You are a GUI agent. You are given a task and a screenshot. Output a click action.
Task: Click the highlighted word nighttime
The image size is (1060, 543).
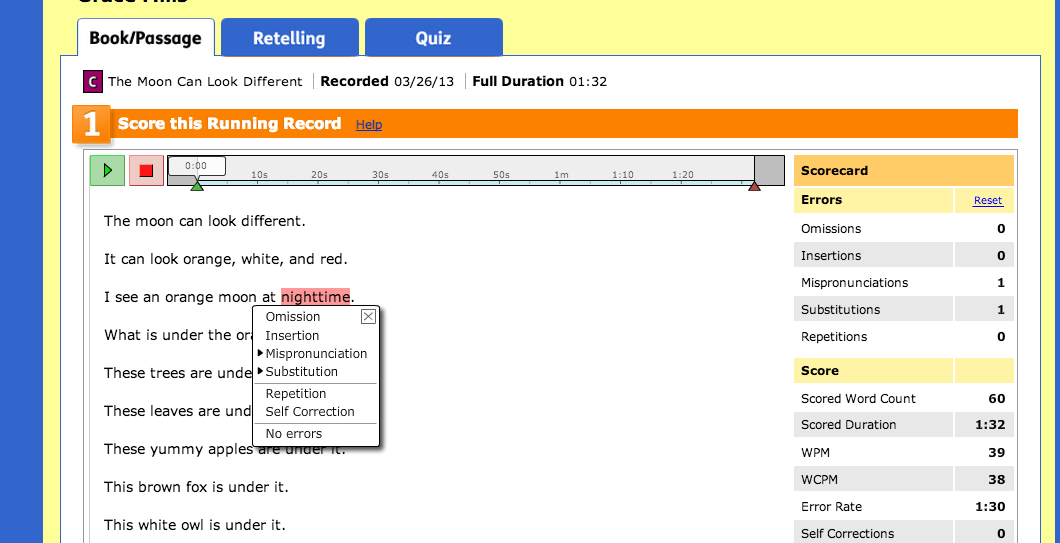[x=316, y=296]
